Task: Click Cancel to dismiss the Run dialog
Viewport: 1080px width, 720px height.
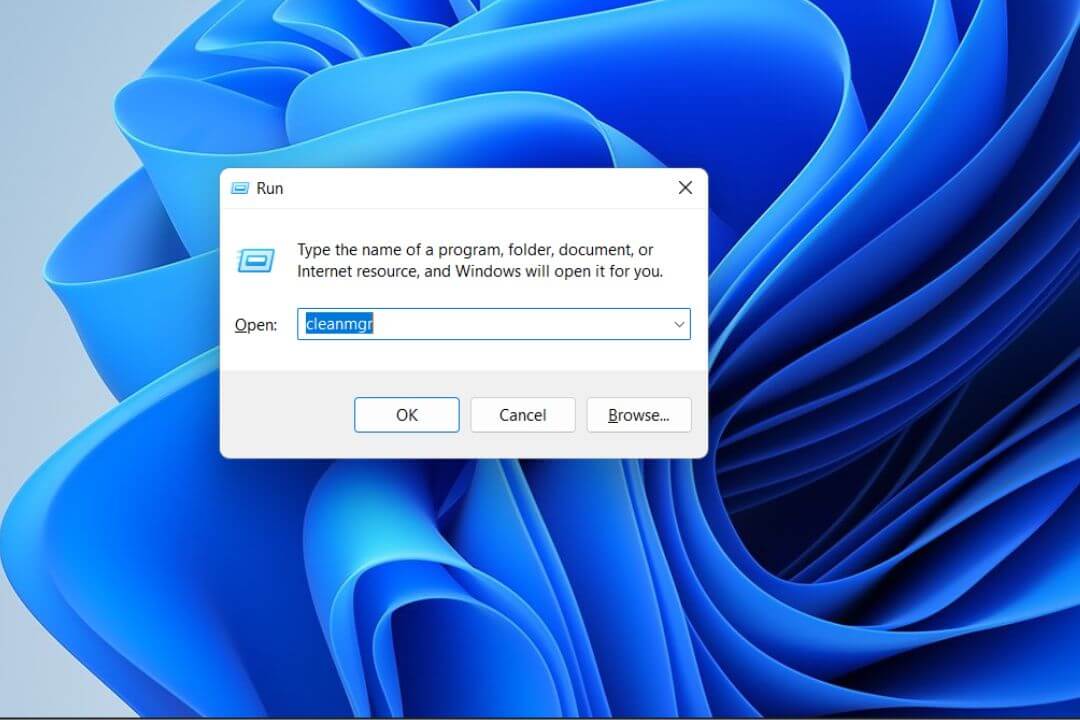Action: coord(522,414)
